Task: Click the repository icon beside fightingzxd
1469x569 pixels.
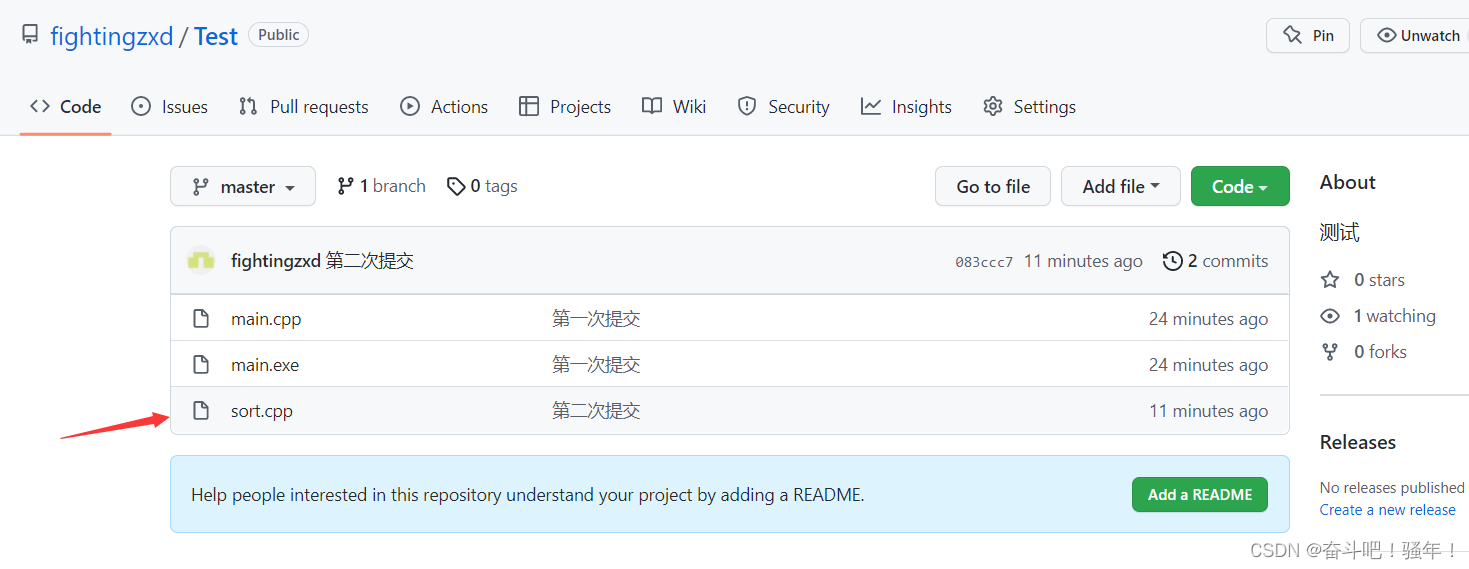Action: pyautogui.click(x=31, y=36)
